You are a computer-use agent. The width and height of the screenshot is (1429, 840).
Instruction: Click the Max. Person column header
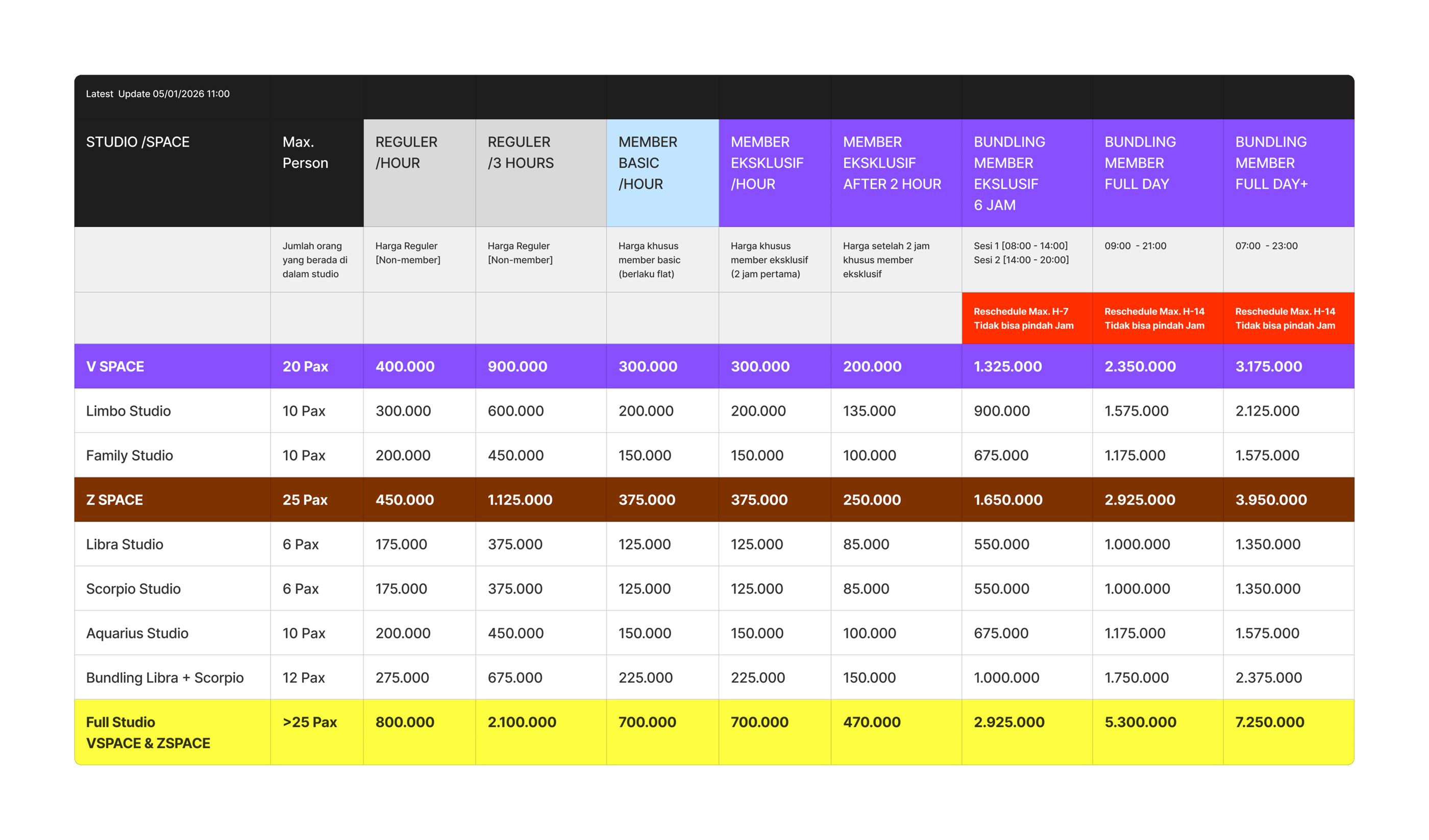coord(305,152)
